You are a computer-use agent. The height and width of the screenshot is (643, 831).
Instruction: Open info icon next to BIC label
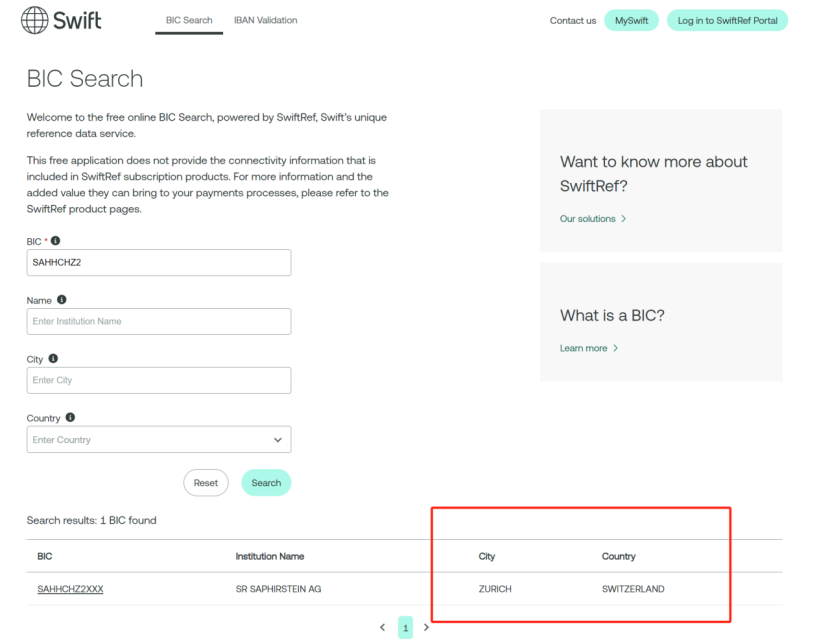pos(55,241)
